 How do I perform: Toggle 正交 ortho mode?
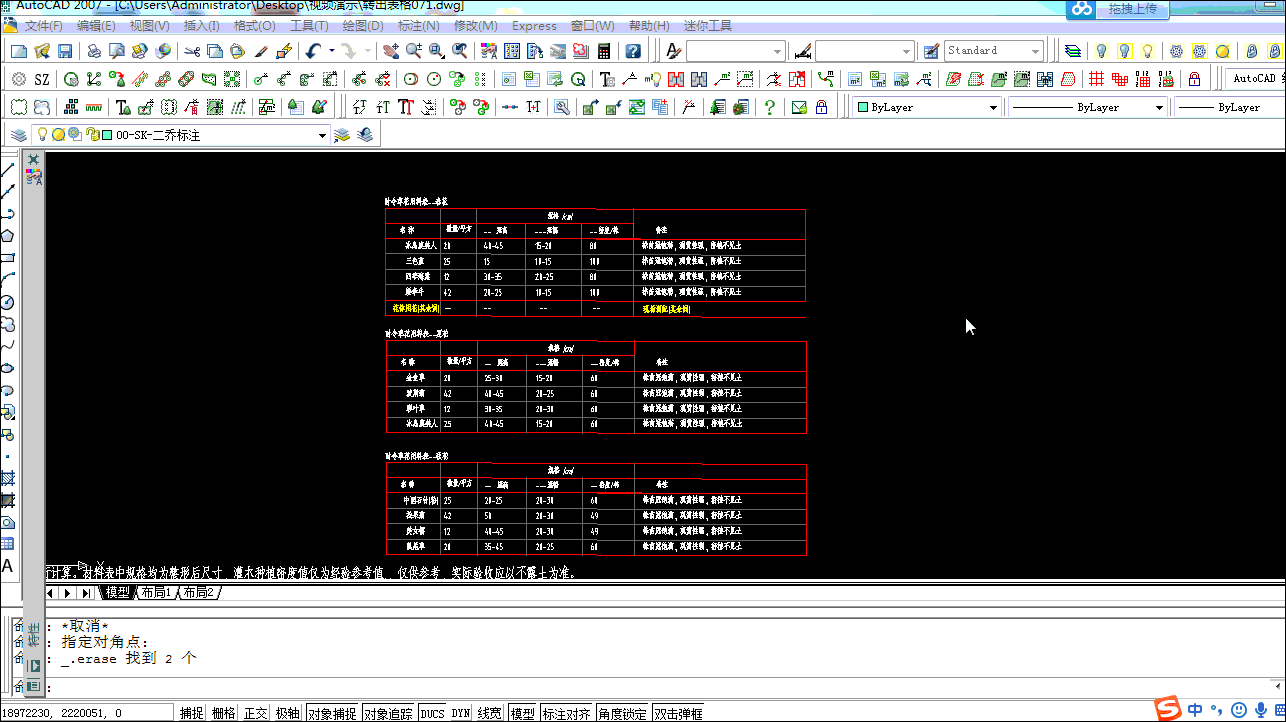(256, 713)
